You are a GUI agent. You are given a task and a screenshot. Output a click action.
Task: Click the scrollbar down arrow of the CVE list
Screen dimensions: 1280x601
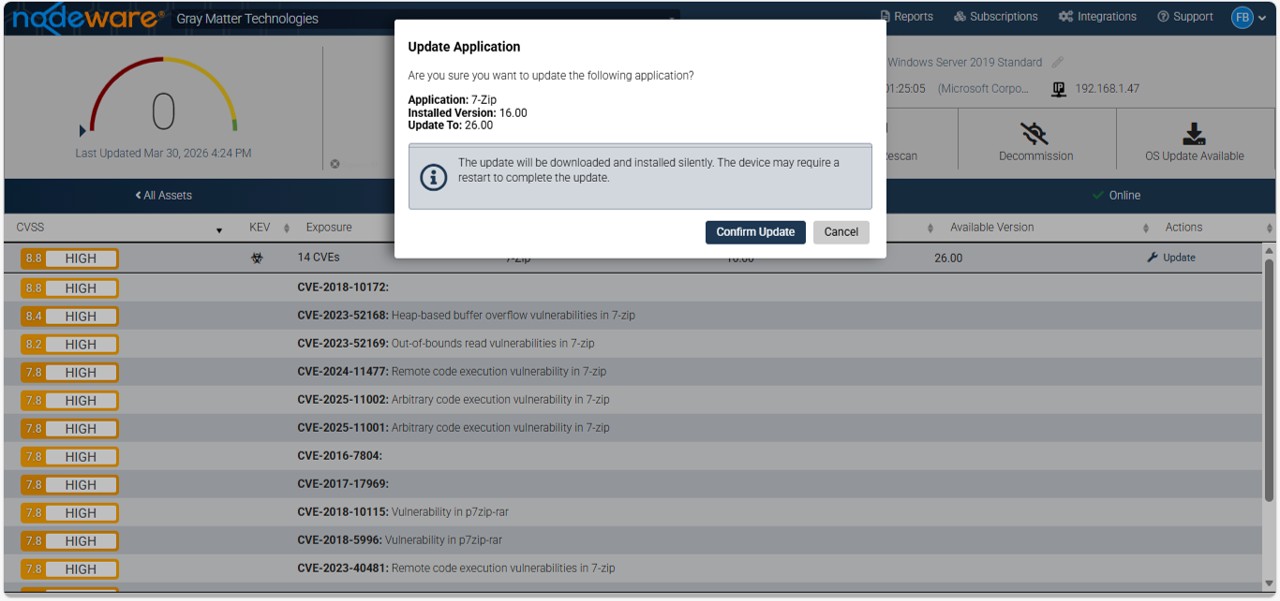(1270, 584)
